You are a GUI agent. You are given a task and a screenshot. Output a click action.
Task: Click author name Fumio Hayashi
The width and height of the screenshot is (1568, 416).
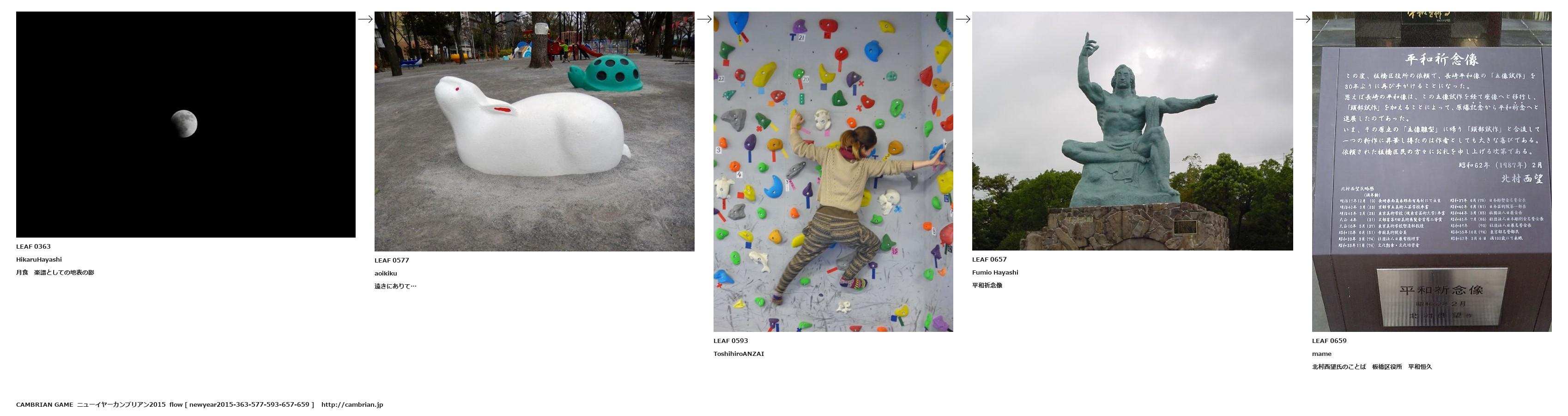tap(995, 272)
